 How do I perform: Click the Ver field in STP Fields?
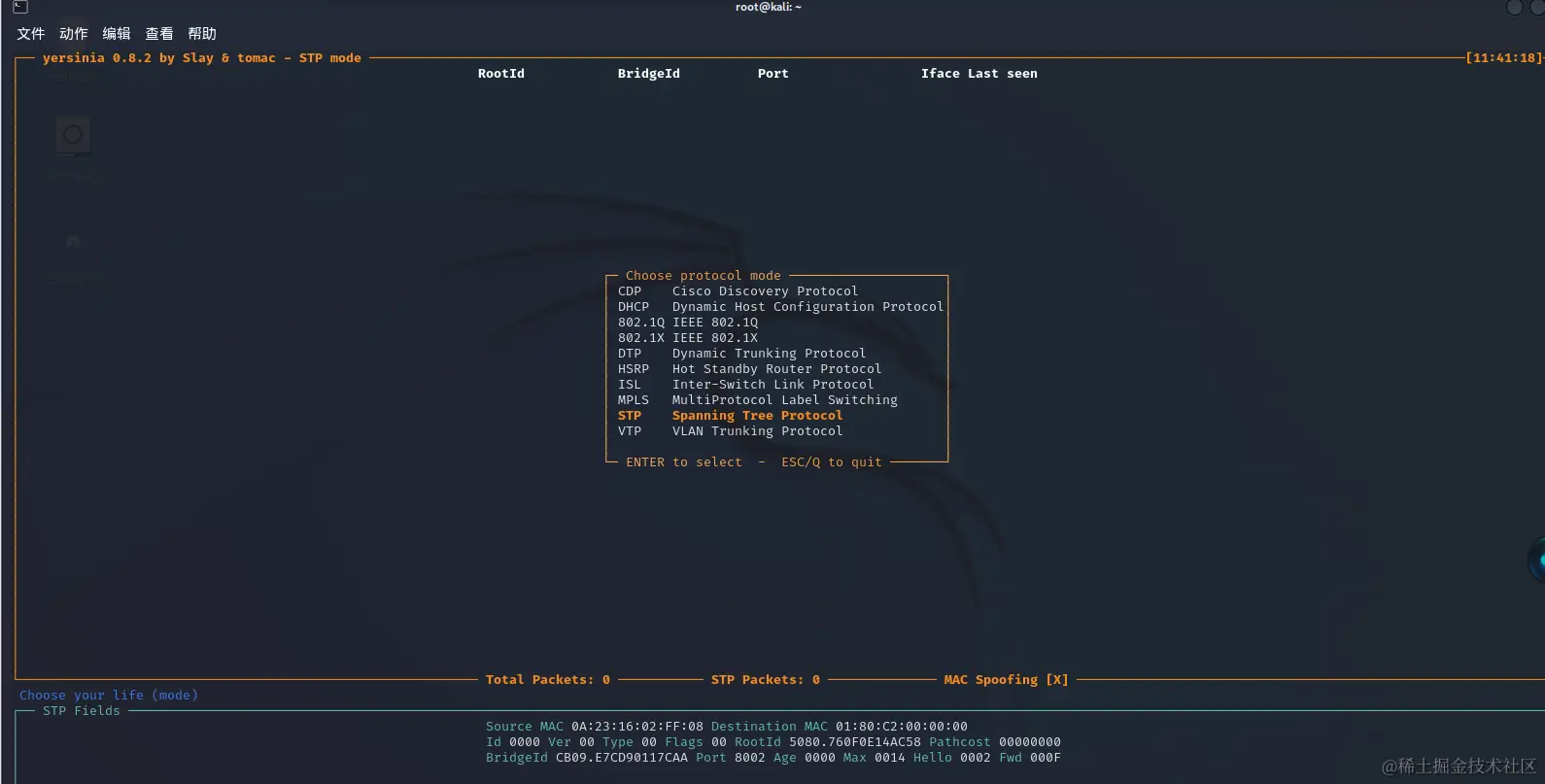click(x=571, y=742)
